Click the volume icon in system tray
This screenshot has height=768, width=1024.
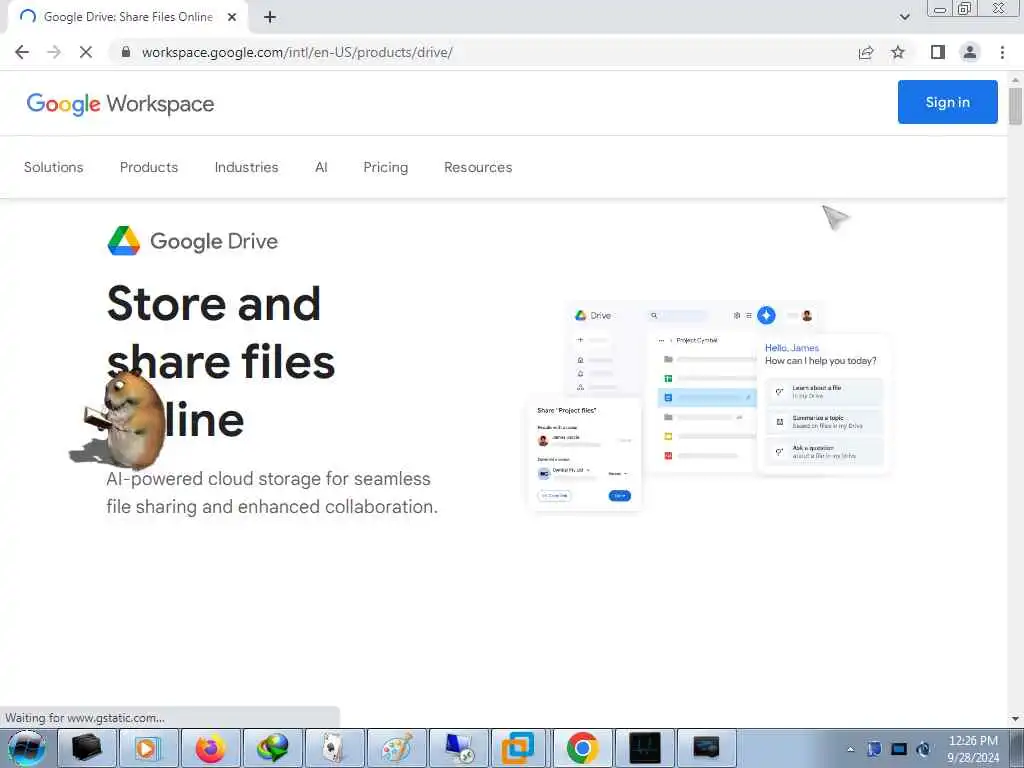pyautogui.click(x=923, y=749)
